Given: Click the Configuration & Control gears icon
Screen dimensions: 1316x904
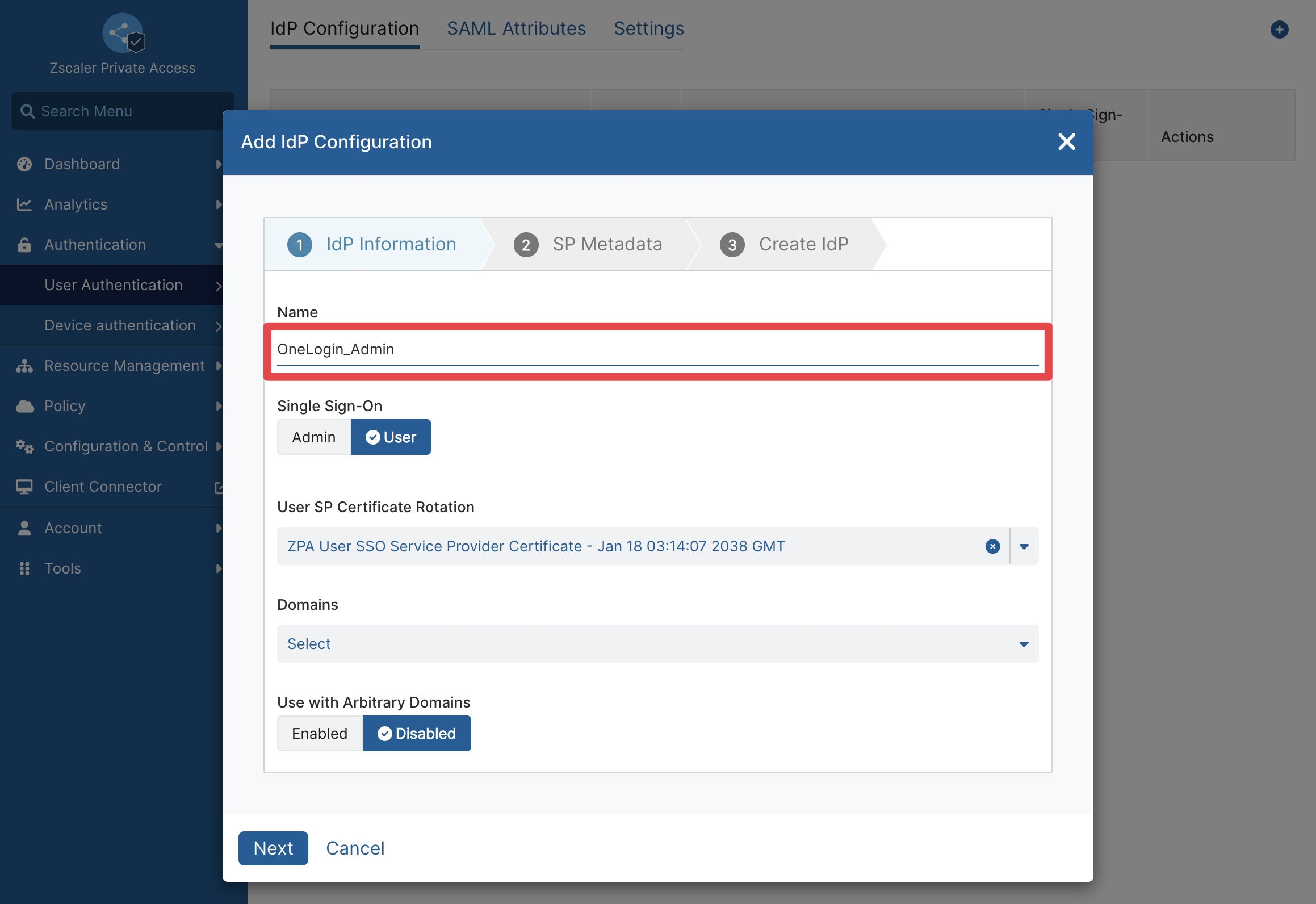Looking at the screenshot, I should (24, 446).
